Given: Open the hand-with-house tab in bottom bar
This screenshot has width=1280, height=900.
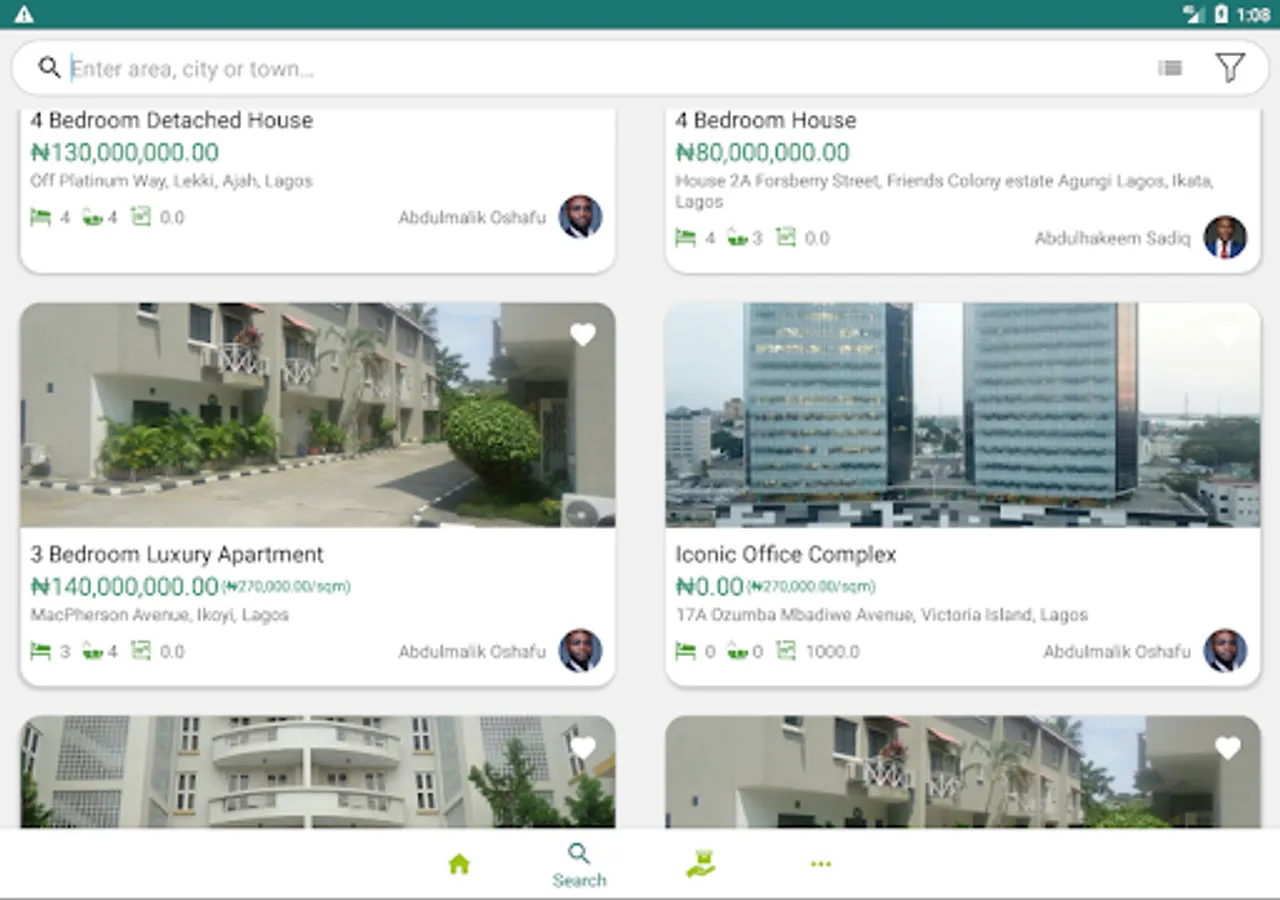Looking at the screenshot, I should [x=700, y=864].
